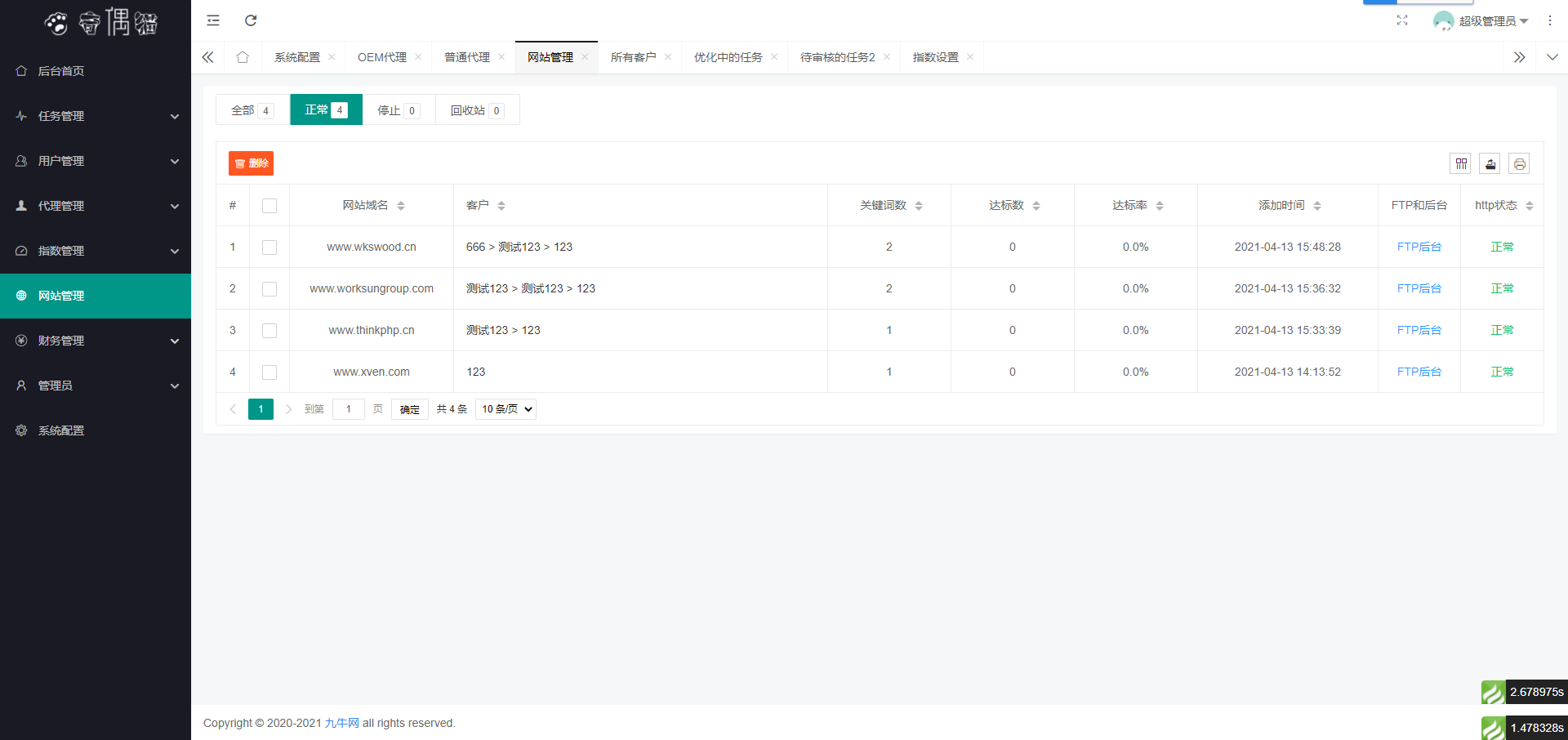The height and width of the screenshot is (740, 1568).
Task: Open 后台首页 in sidebar
Action: point(96,71)
